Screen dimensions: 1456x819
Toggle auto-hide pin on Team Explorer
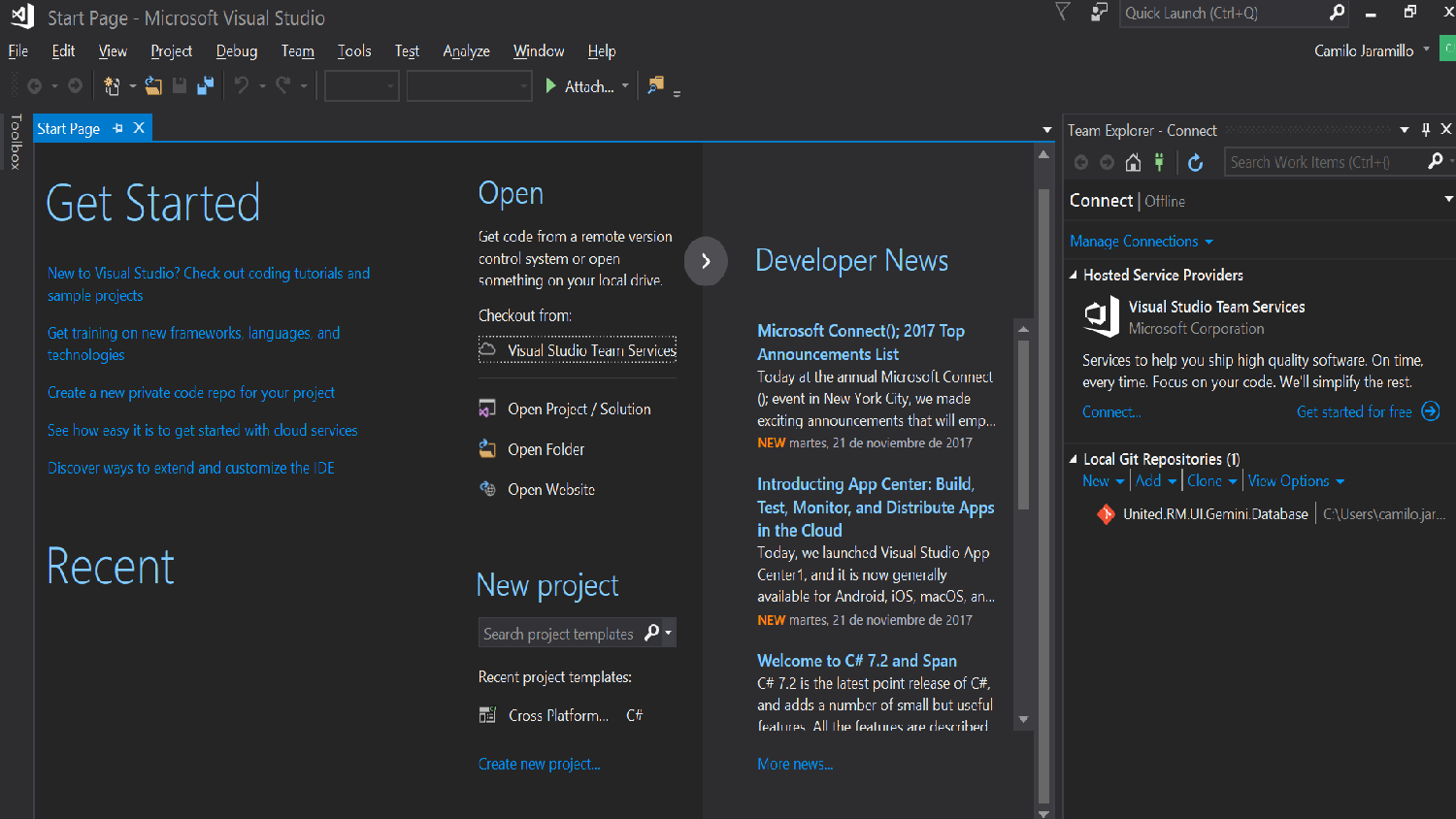click(1425, 130)
